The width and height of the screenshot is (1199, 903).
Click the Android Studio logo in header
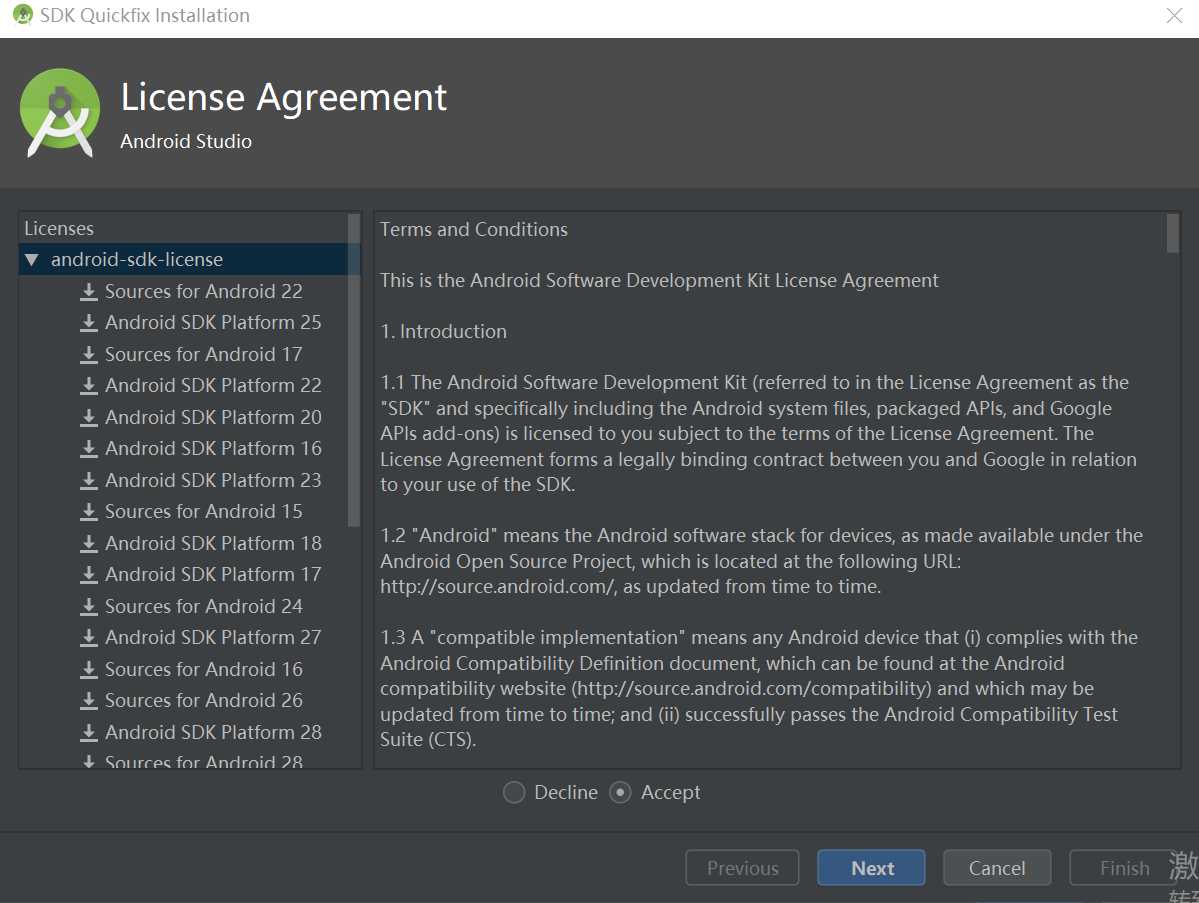coord(60,113)
